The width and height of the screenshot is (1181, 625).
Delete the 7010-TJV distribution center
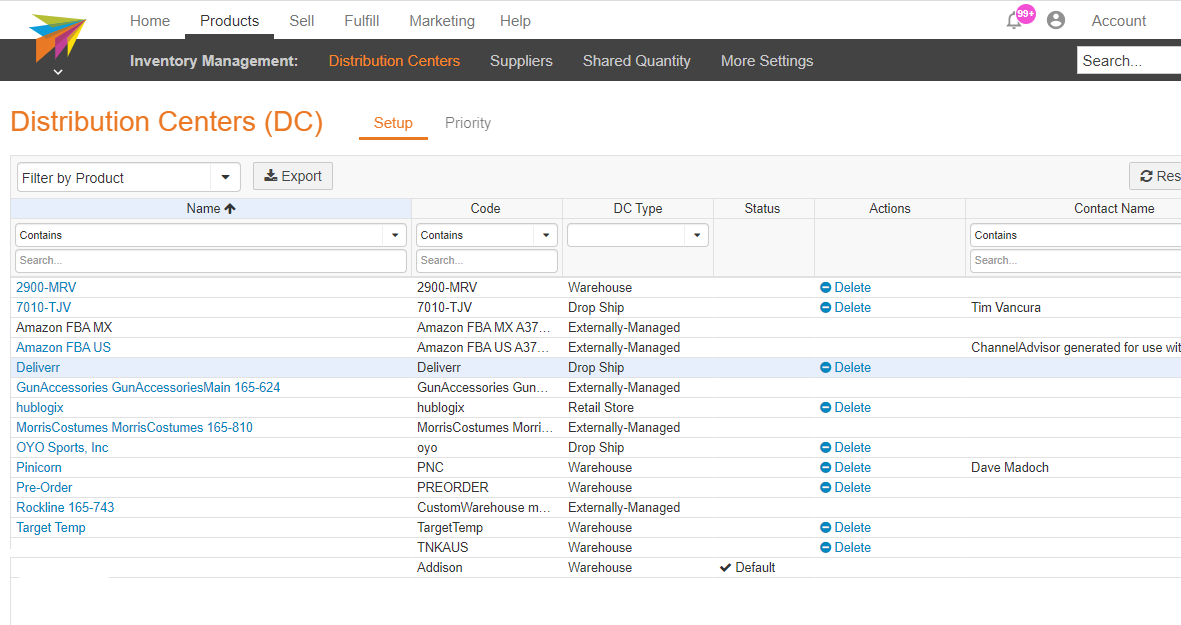[845, 307]
